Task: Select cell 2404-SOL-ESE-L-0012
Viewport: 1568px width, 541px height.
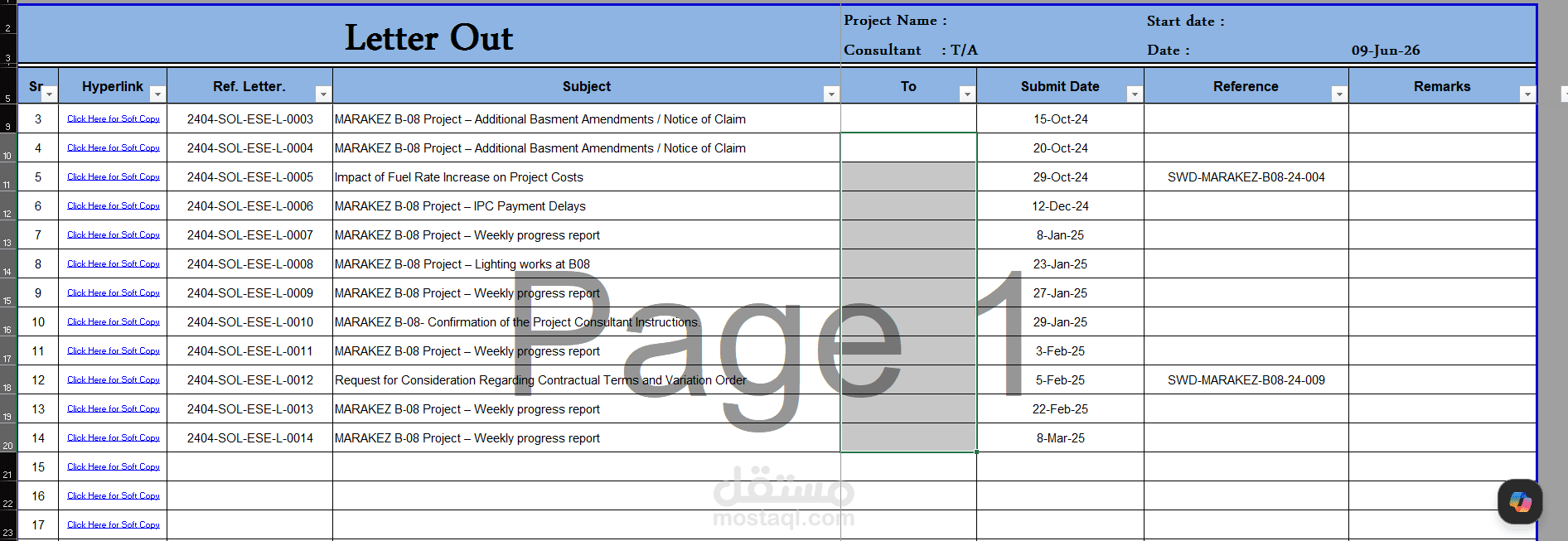Action: pos(250,380)
